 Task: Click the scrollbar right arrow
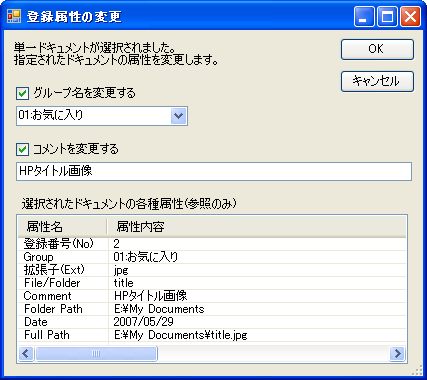point(397,353)
